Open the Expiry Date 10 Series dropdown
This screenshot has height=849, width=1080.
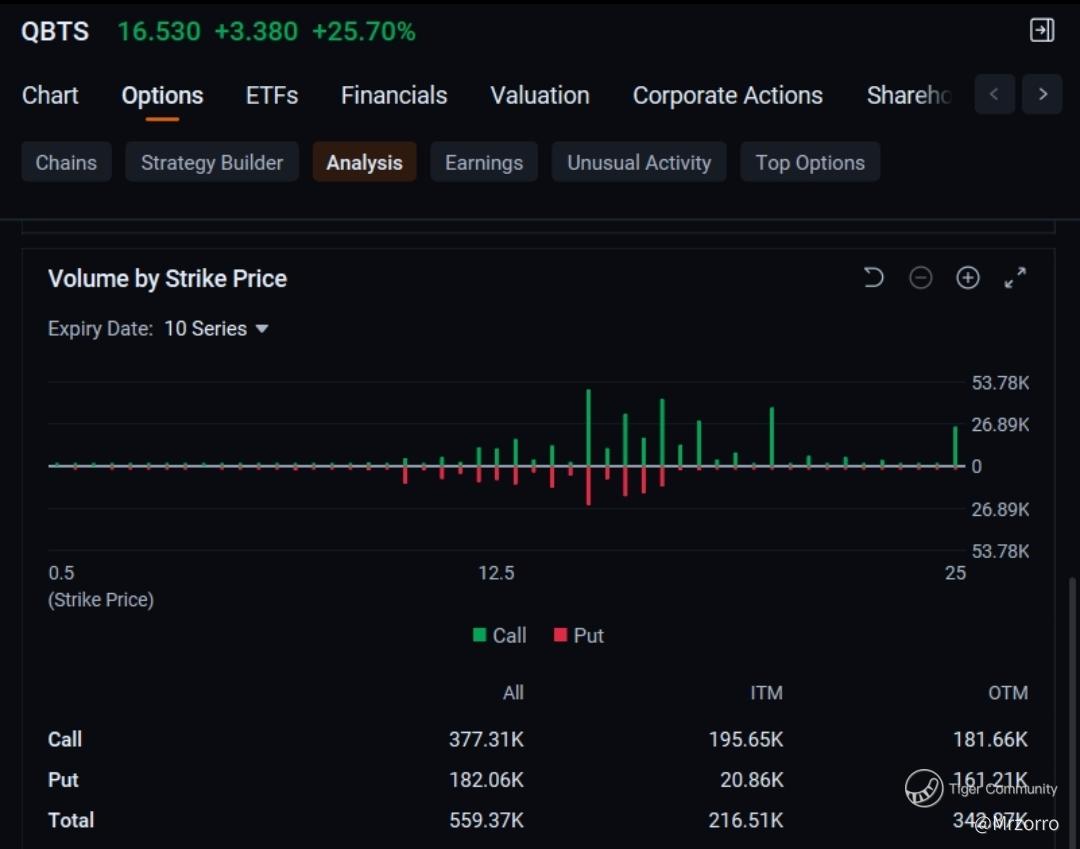coord(216,329)
